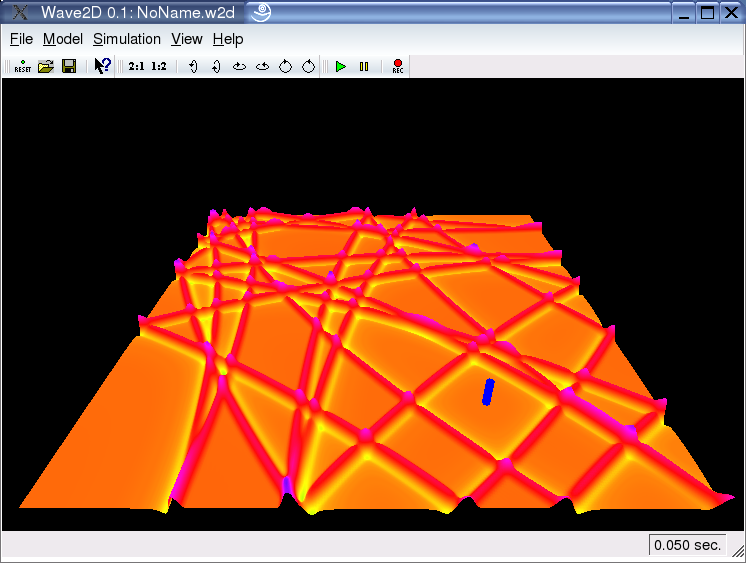Click the first rotate icon right of 1:2
746x563 pixels.
click(192, 67)
